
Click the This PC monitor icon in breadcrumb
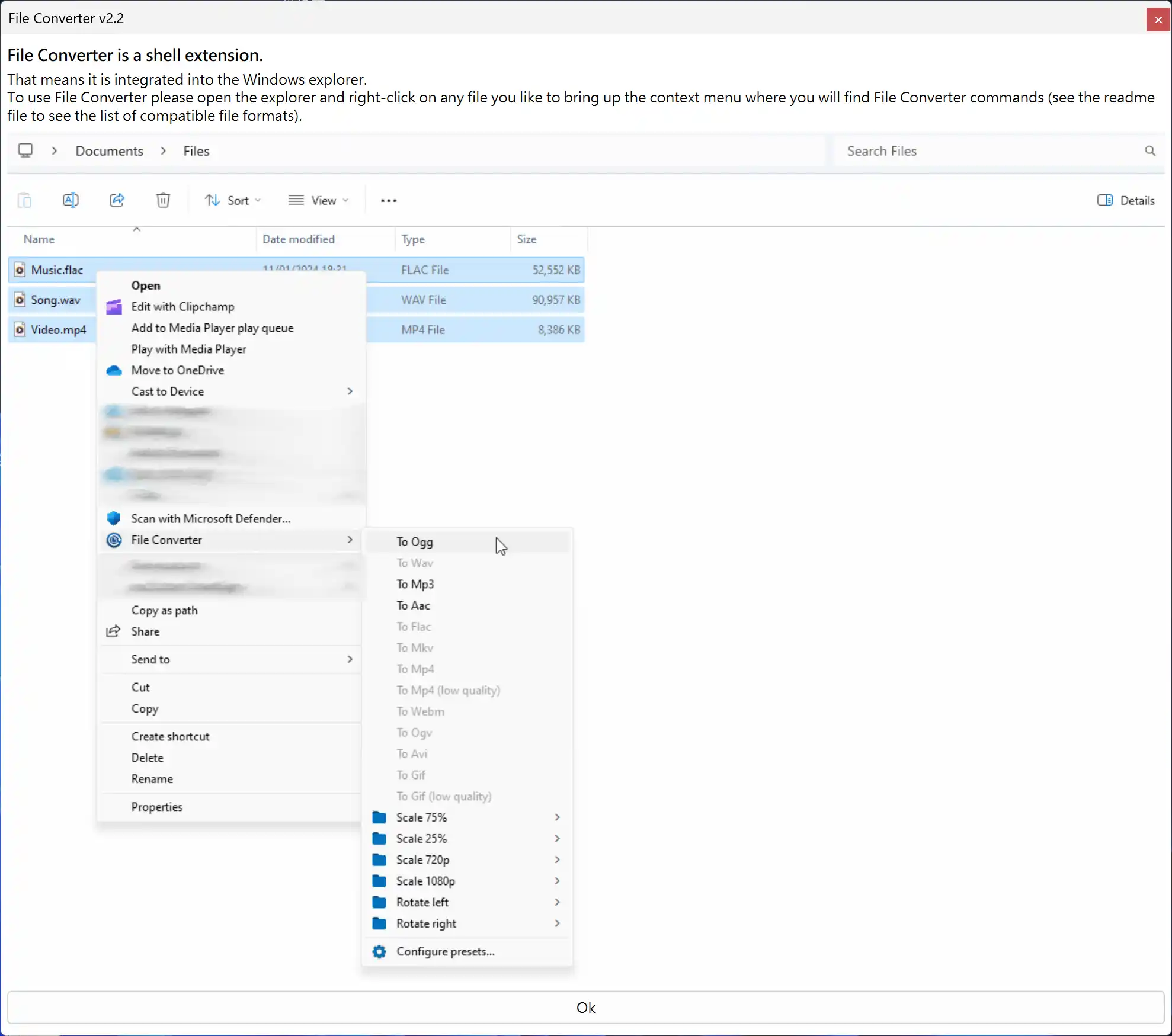click(x=25, y=150)
